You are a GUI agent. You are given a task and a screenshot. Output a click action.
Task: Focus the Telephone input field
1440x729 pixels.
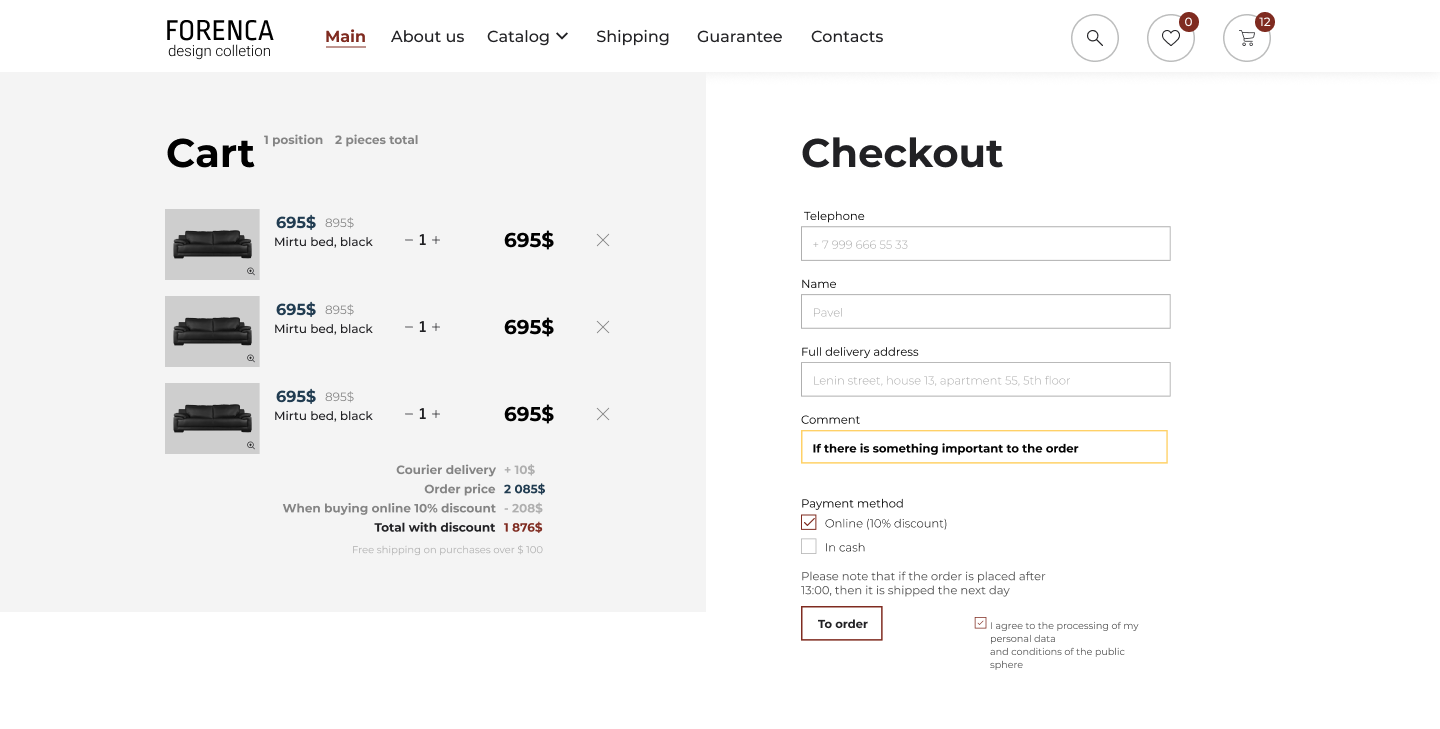point(985,243)
